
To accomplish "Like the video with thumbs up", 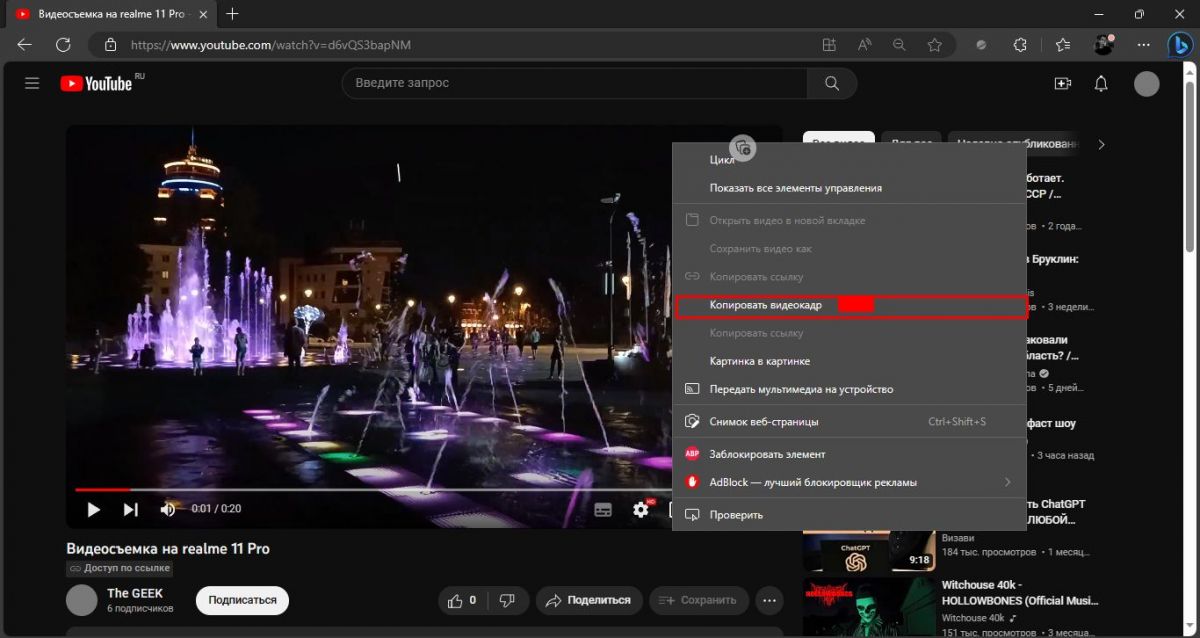I will tap(457, 600).
